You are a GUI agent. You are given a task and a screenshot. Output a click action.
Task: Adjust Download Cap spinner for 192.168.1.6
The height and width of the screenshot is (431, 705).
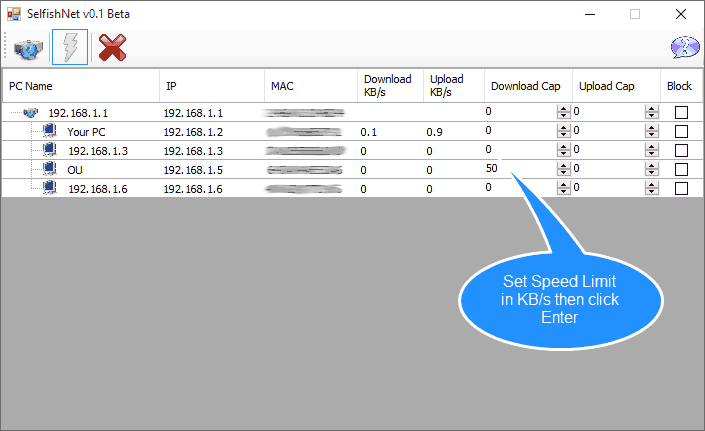[563, 188]
